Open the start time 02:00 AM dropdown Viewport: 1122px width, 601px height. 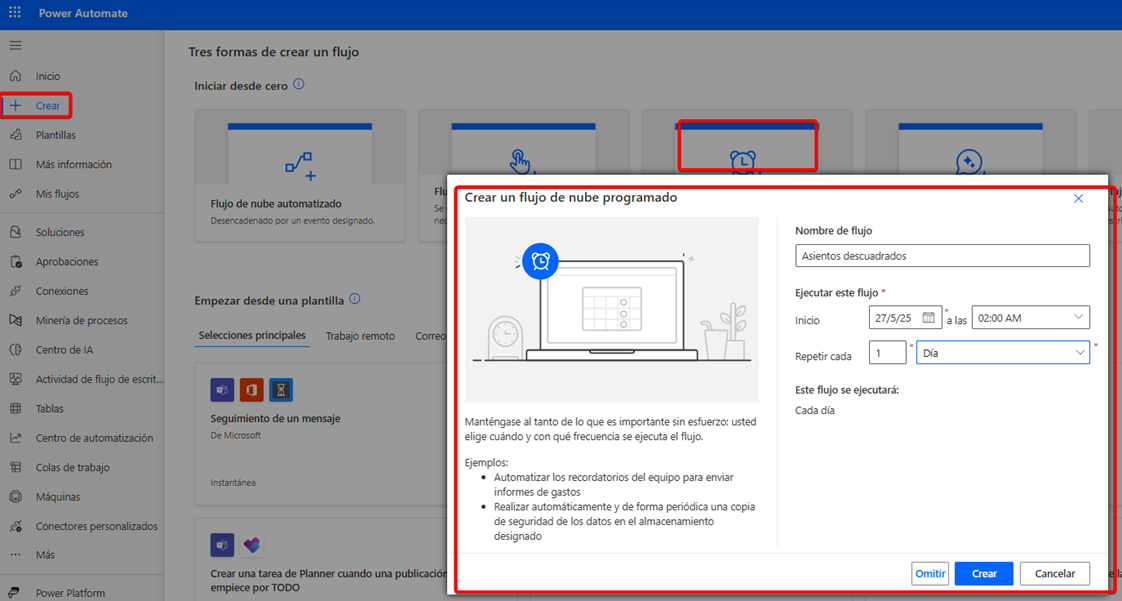[x=1030, y=318]
